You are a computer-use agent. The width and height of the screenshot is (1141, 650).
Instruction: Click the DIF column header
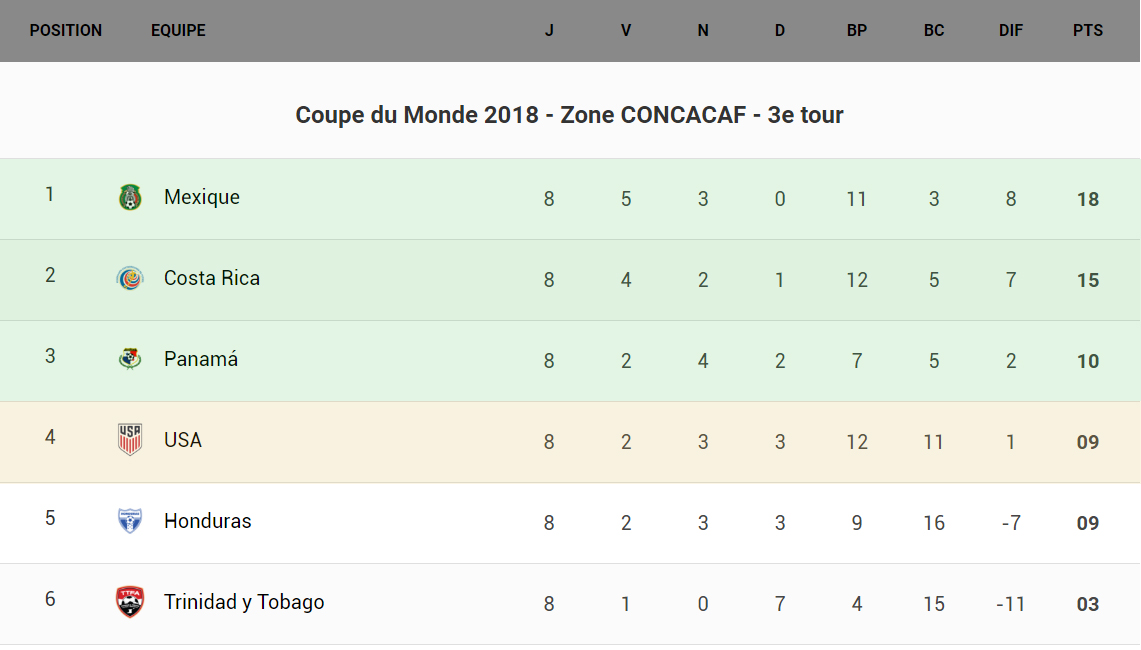tap(1011, 31)
